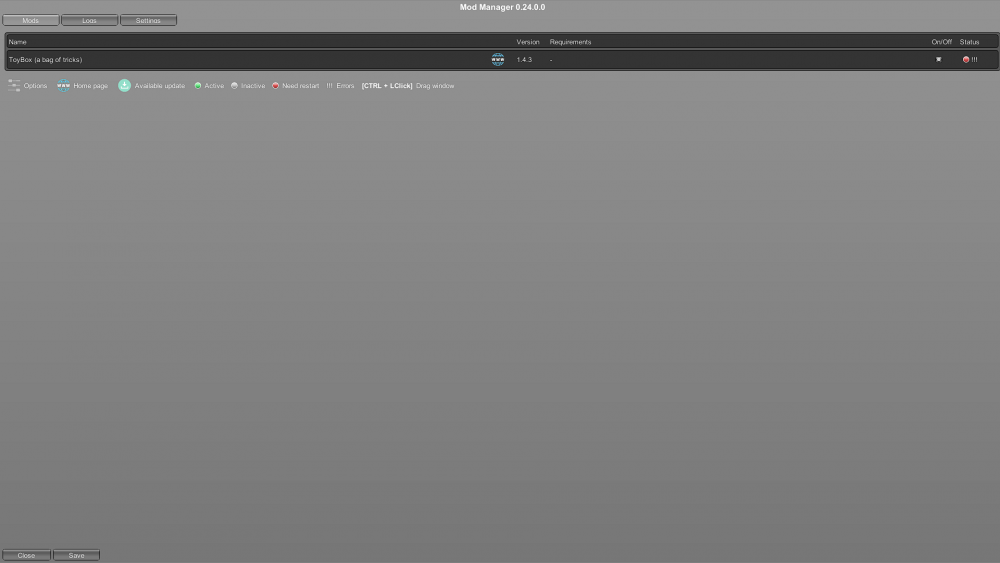Click the red Need restart dot in legend

click(x=276, y=86)
